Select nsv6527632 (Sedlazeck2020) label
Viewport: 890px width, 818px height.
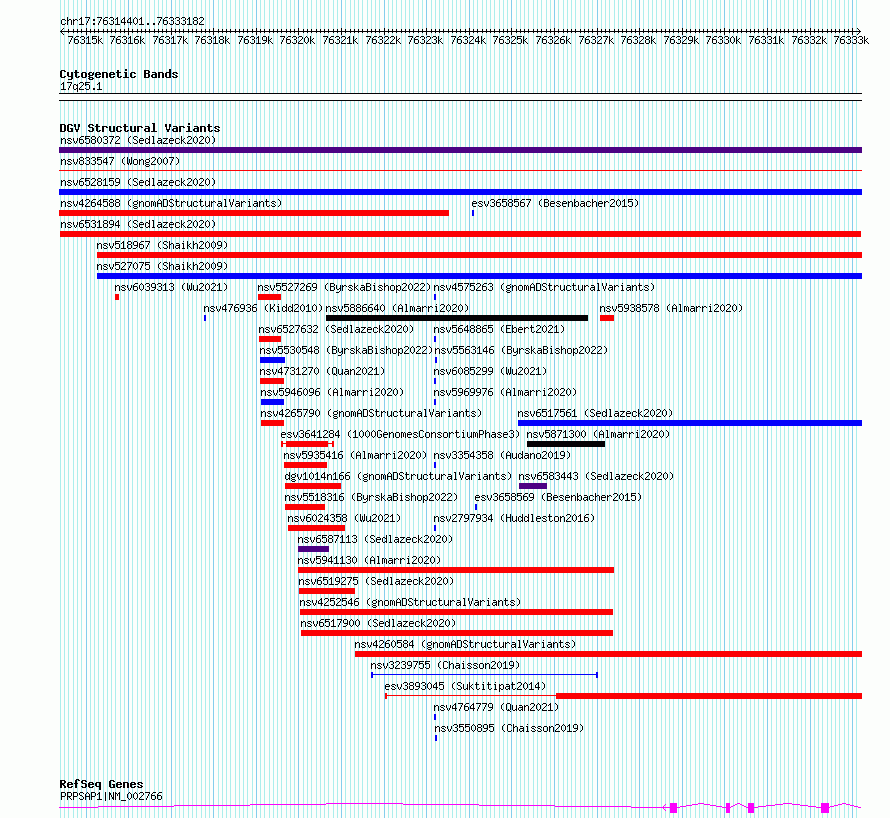click(336, 329)
